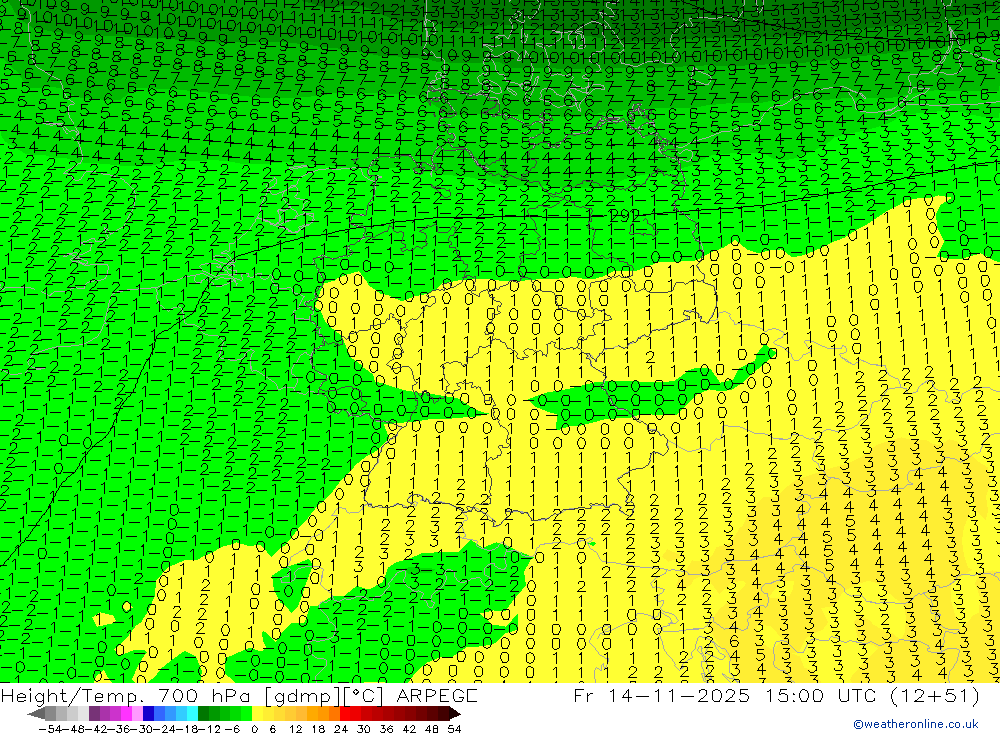1000x733 pixels.
Task: Click the grey left arrow of colour scale
Action: pos(36,714)
